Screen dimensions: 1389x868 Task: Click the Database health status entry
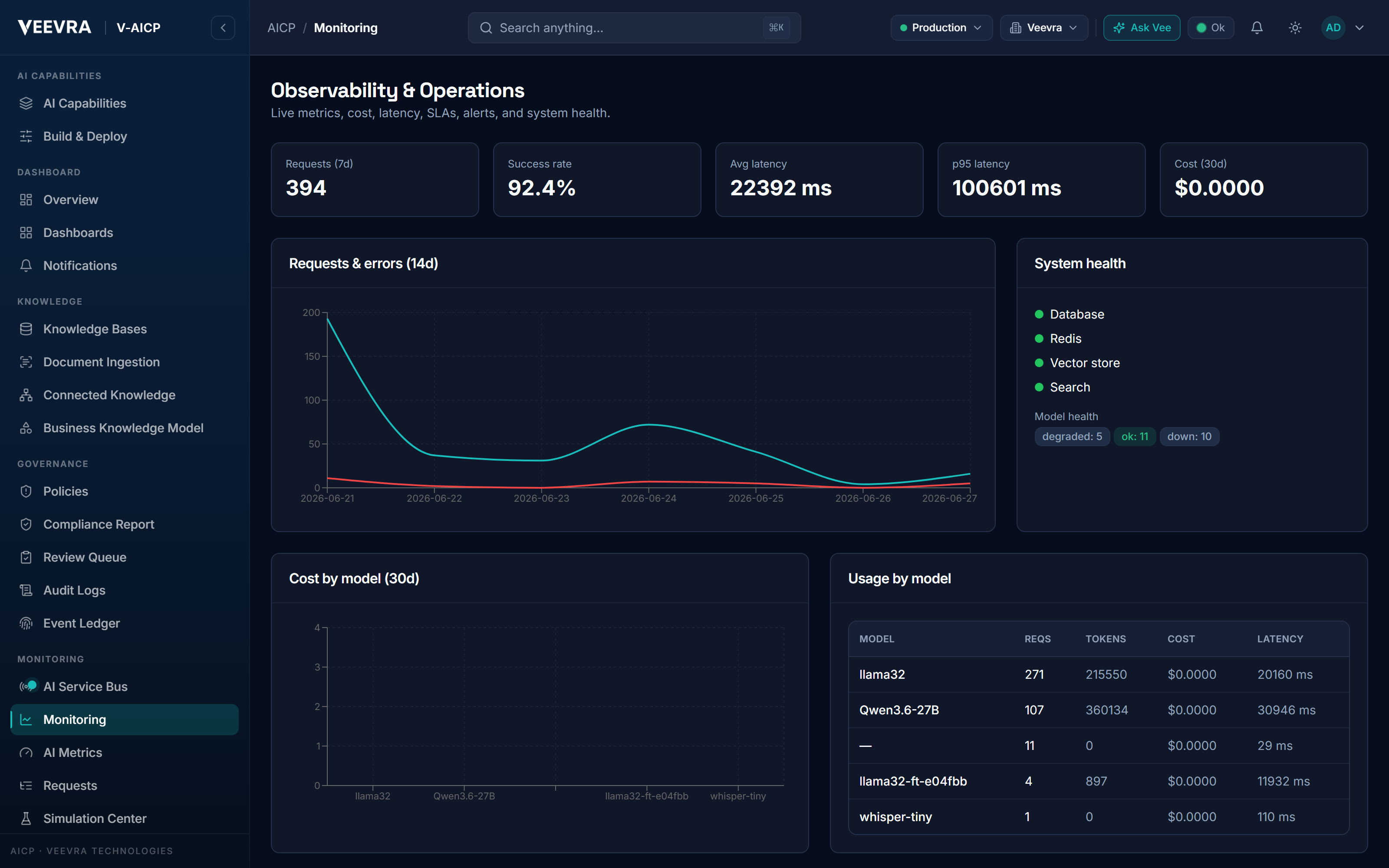pos(1069,314)
